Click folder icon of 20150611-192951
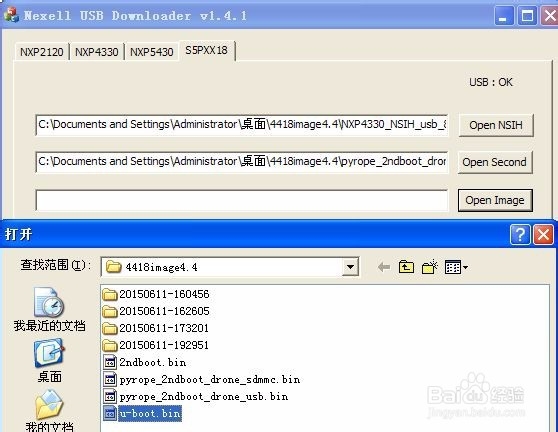The image size is (558, 432). [x=110, y=346]
